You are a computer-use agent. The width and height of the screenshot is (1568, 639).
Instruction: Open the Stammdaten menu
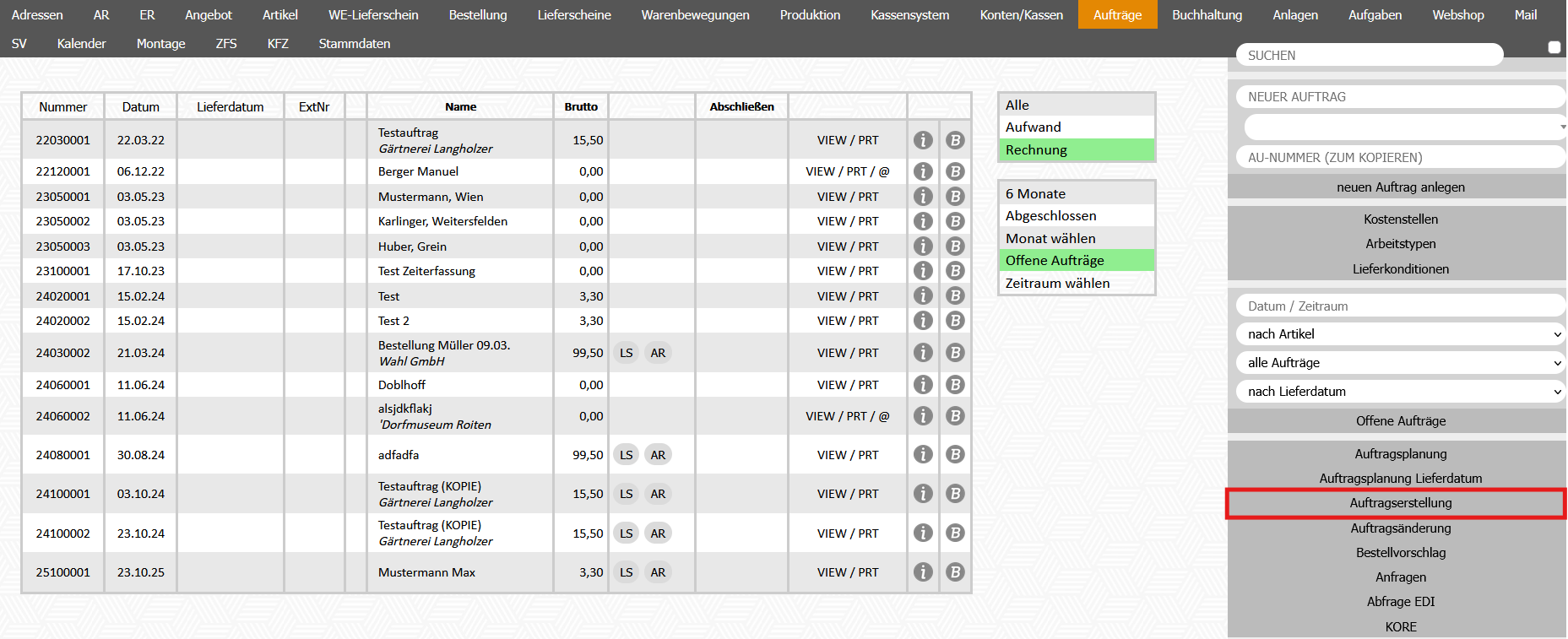[x=355, y=44]
